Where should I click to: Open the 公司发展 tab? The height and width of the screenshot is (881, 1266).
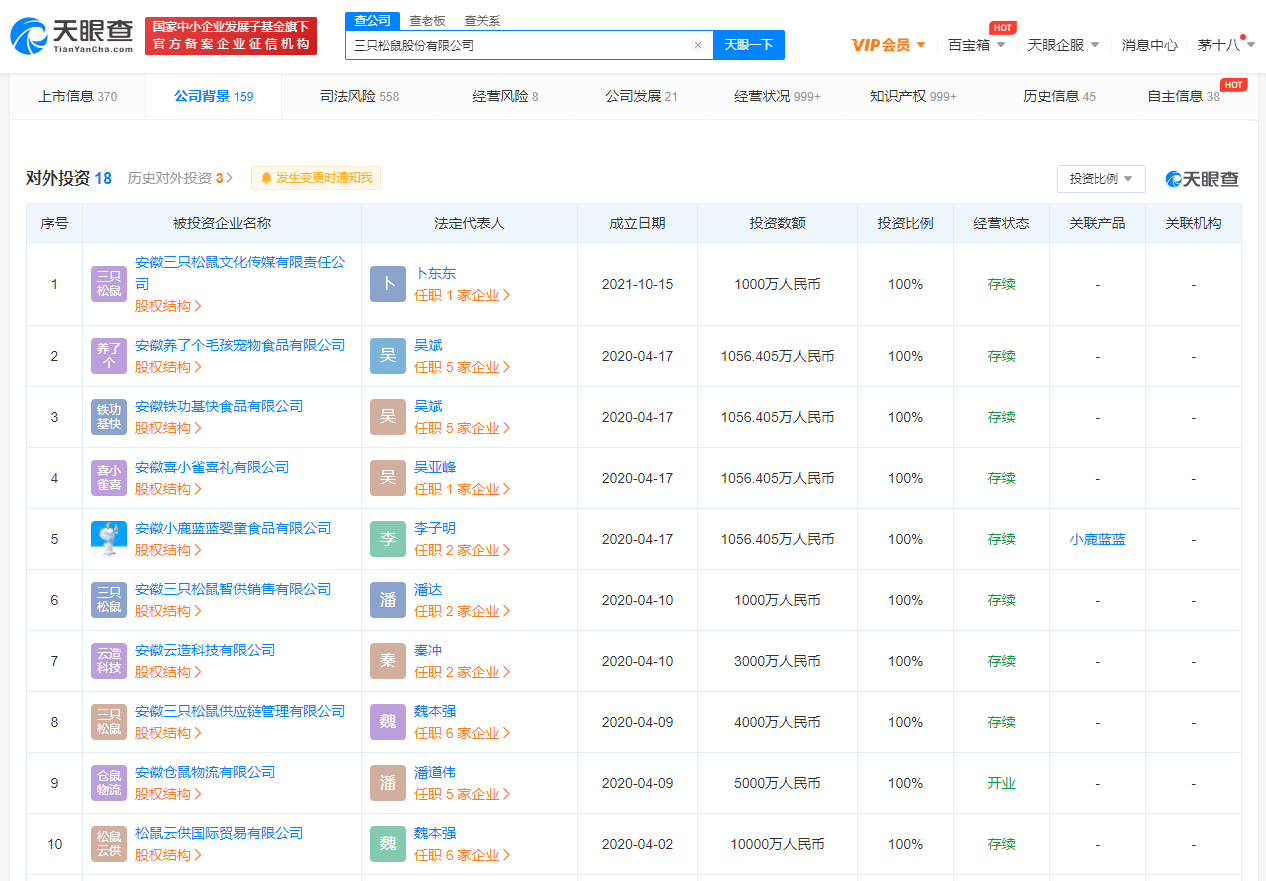pyautogui.click(x=641, y=97)
